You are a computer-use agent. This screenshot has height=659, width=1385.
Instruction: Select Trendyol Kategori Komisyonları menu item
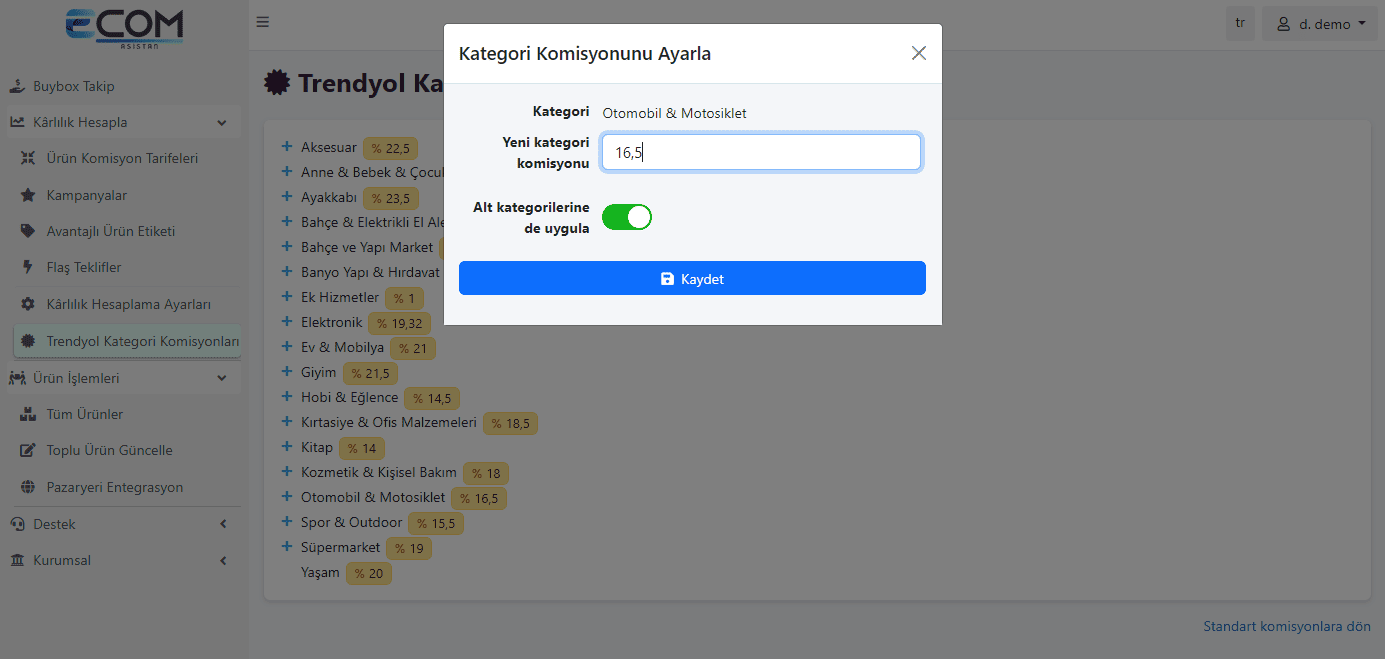click(127, 341)
